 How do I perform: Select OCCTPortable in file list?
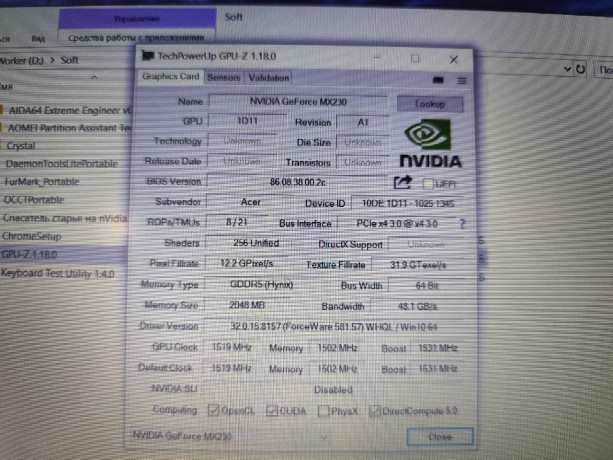click(34, 200)
